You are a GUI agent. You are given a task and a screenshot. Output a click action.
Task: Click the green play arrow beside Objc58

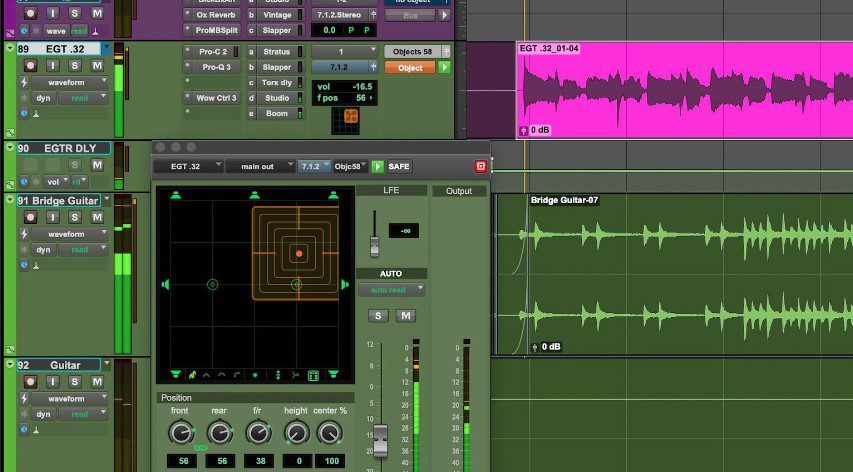point(378,166)
